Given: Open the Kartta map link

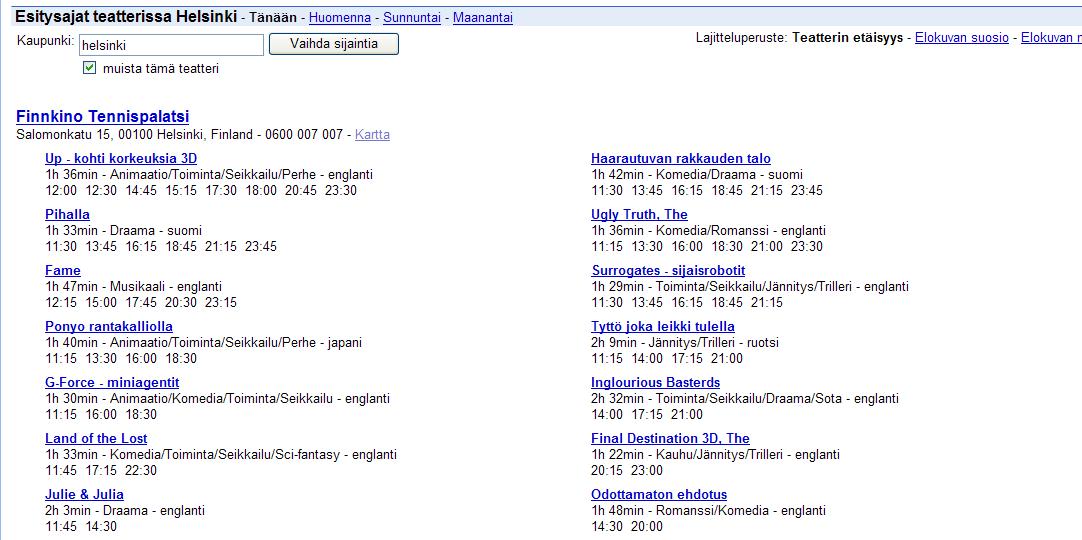Looking at the screenshot, I should click(x=372, y=134).
